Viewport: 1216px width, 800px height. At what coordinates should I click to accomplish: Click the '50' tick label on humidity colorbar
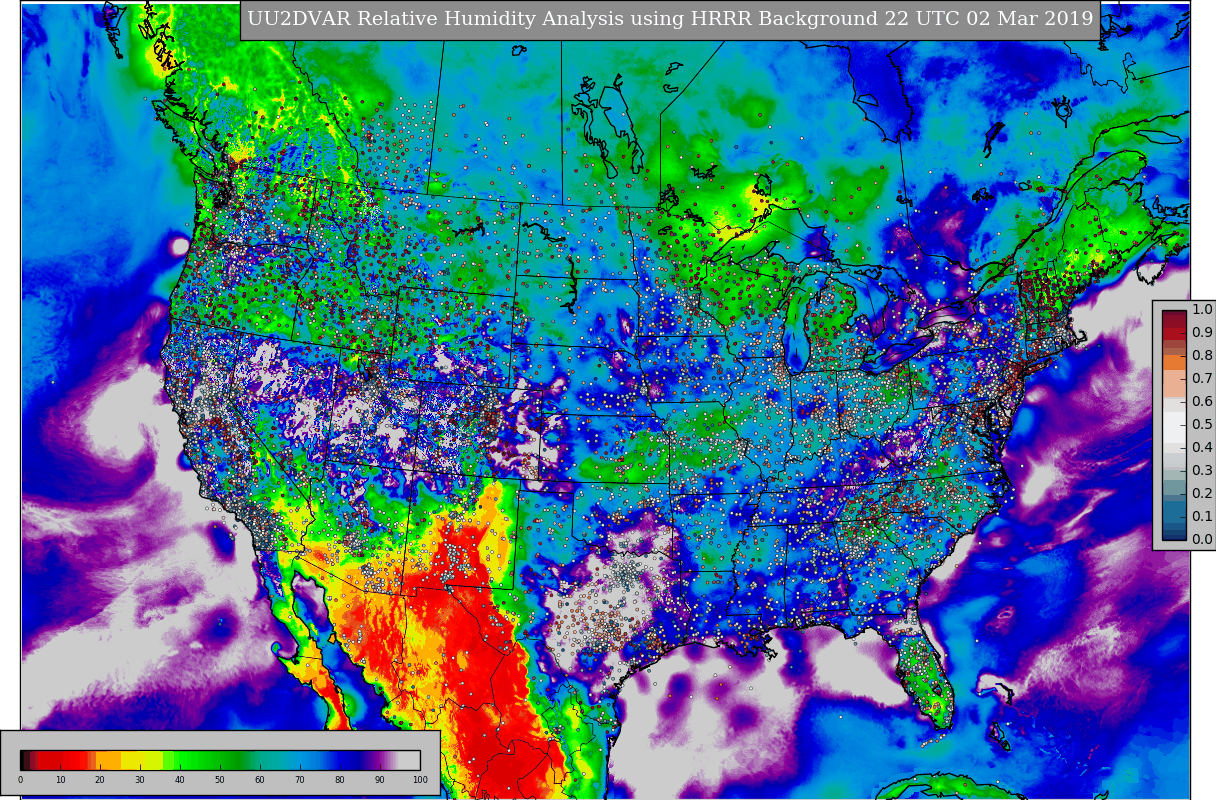click(x=220, y=780)
